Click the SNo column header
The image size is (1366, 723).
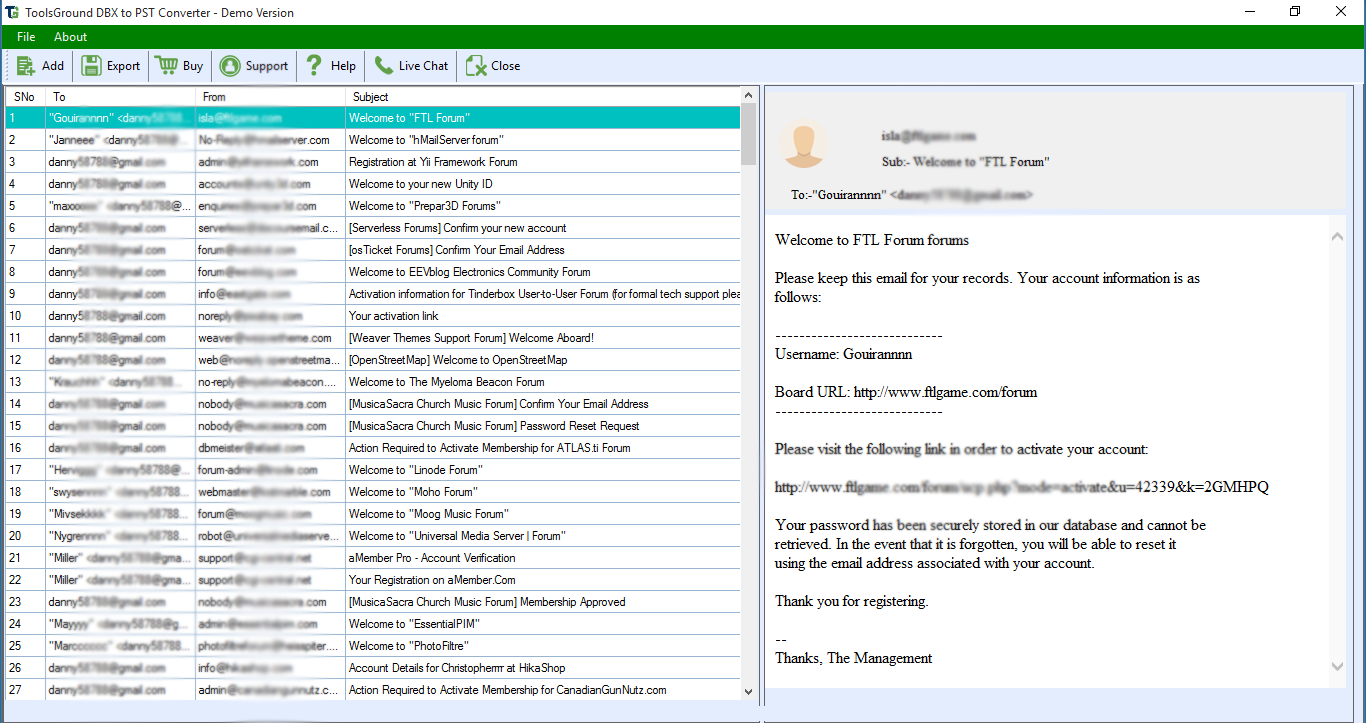tap(24, 97)
